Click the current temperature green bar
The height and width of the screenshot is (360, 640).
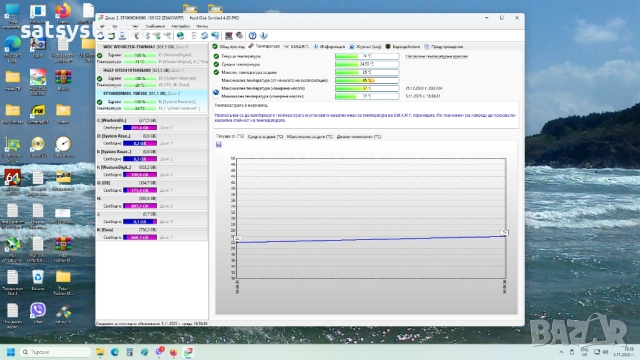pos(367,56)
